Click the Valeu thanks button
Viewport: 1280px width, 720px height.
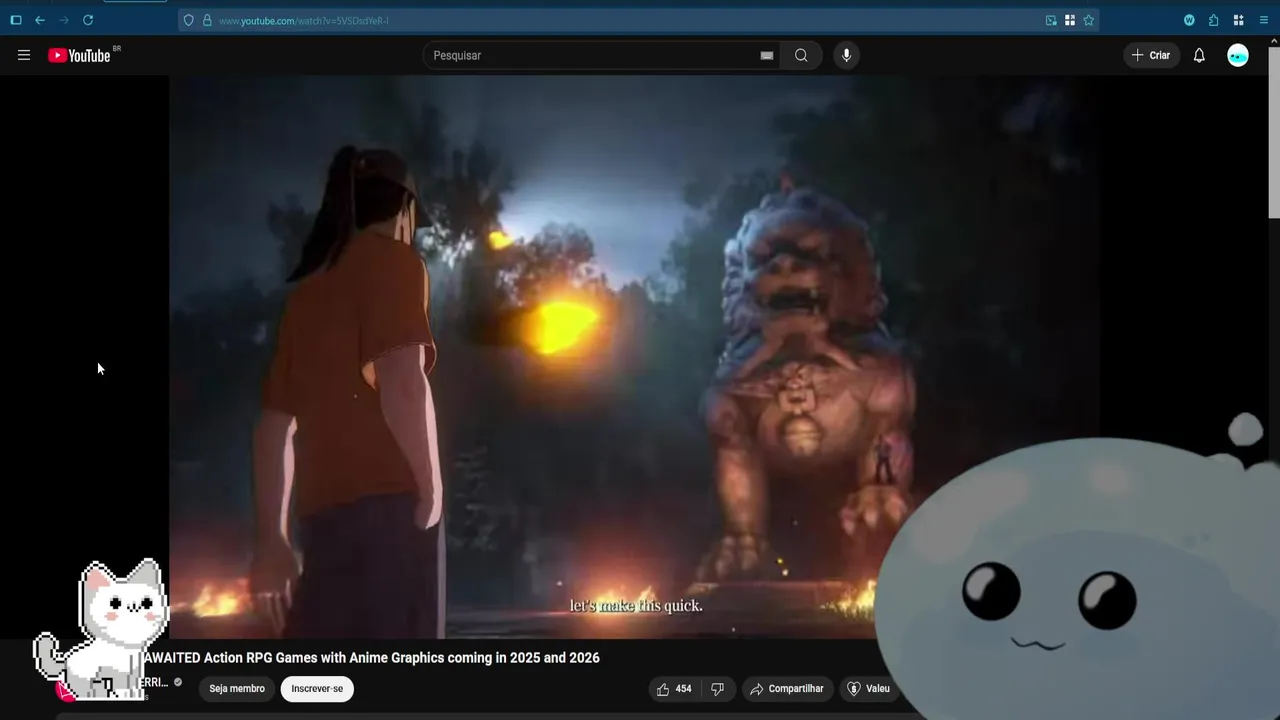pyautogui.click(x=868, y=688)
